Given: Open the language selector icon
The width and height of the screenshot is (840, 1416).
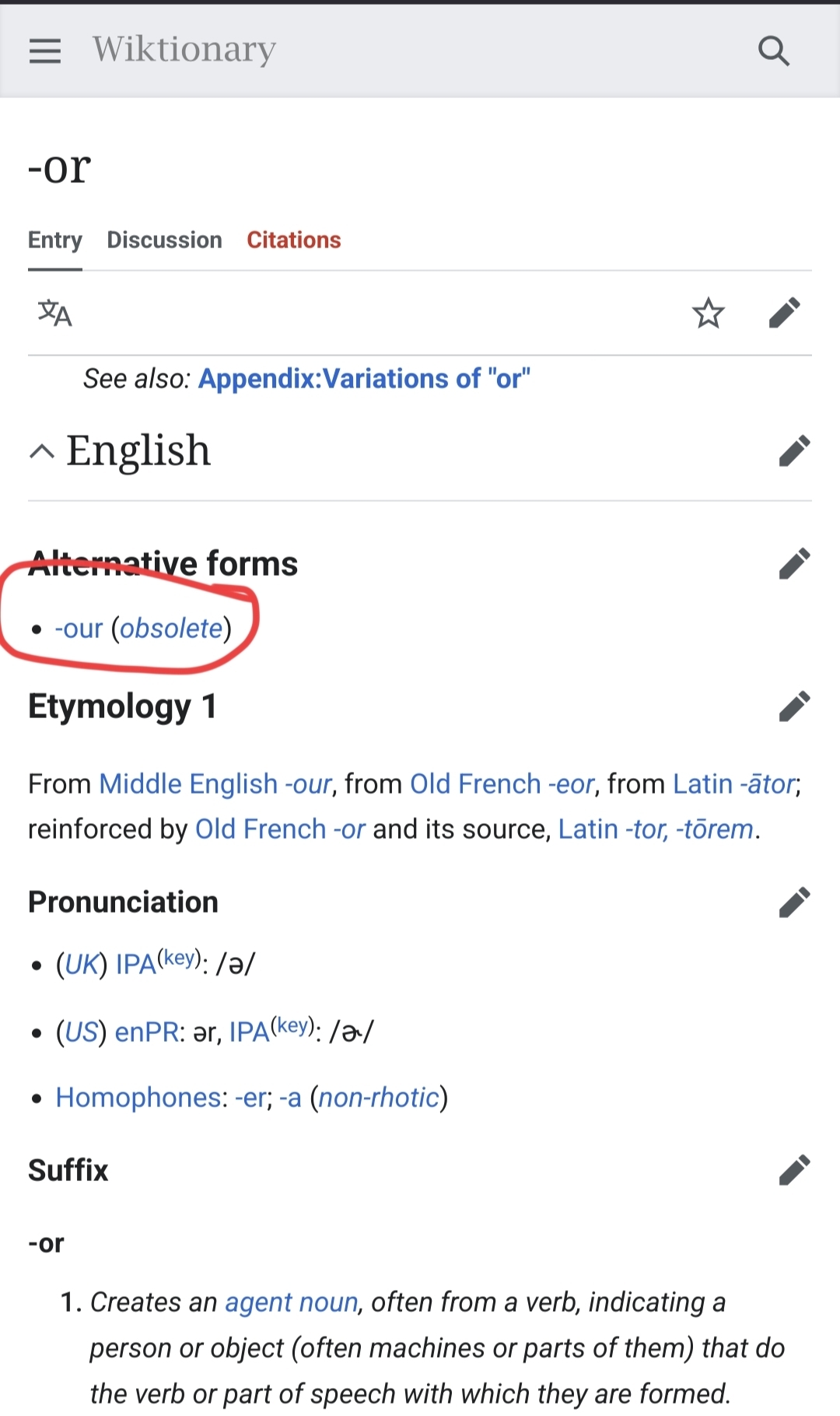Looking at the screenshot, I should pyautogui.click(x=55, y=313).
